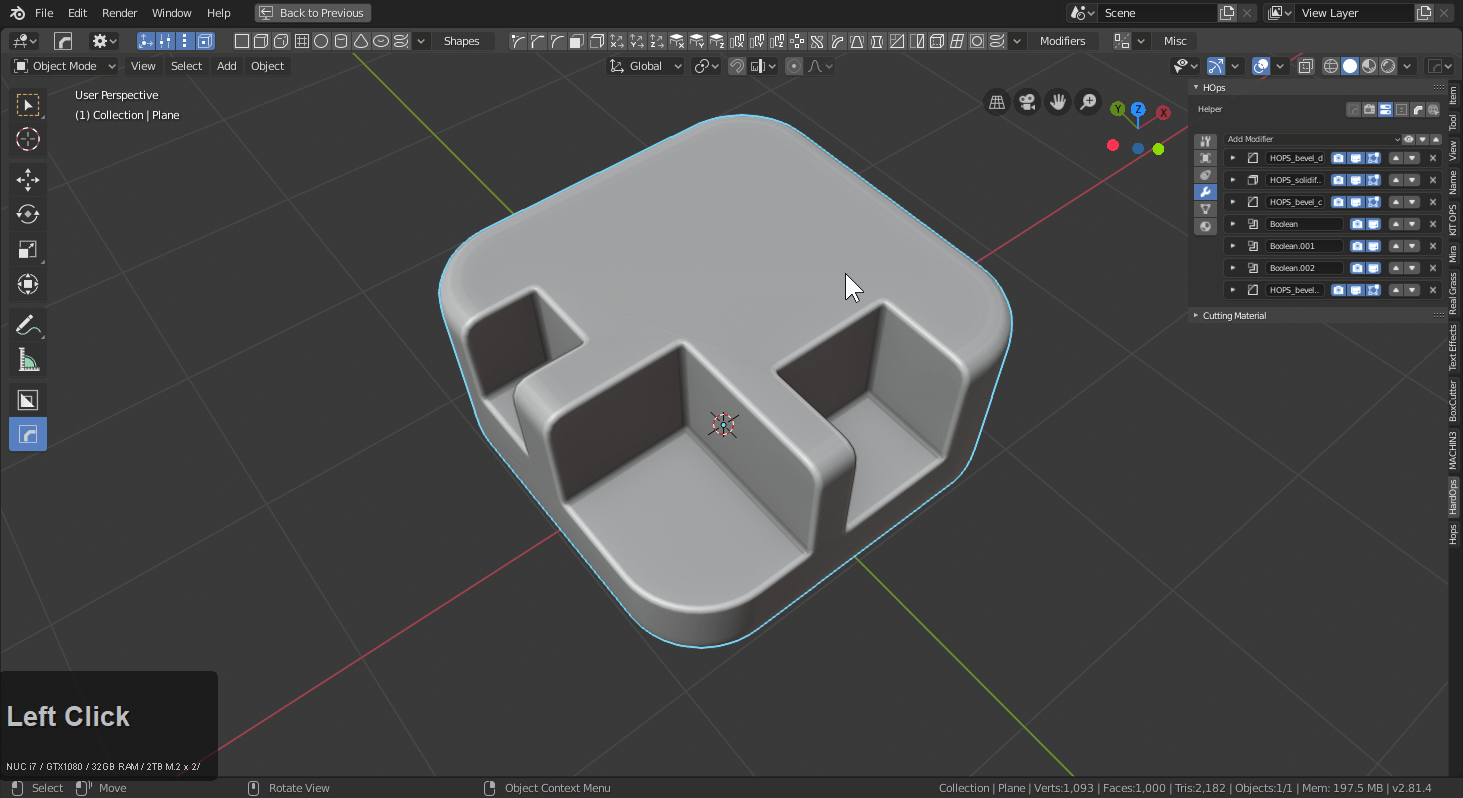
Task: Click the Modifiers button in top toolbar
Action: pos(1062,41)
